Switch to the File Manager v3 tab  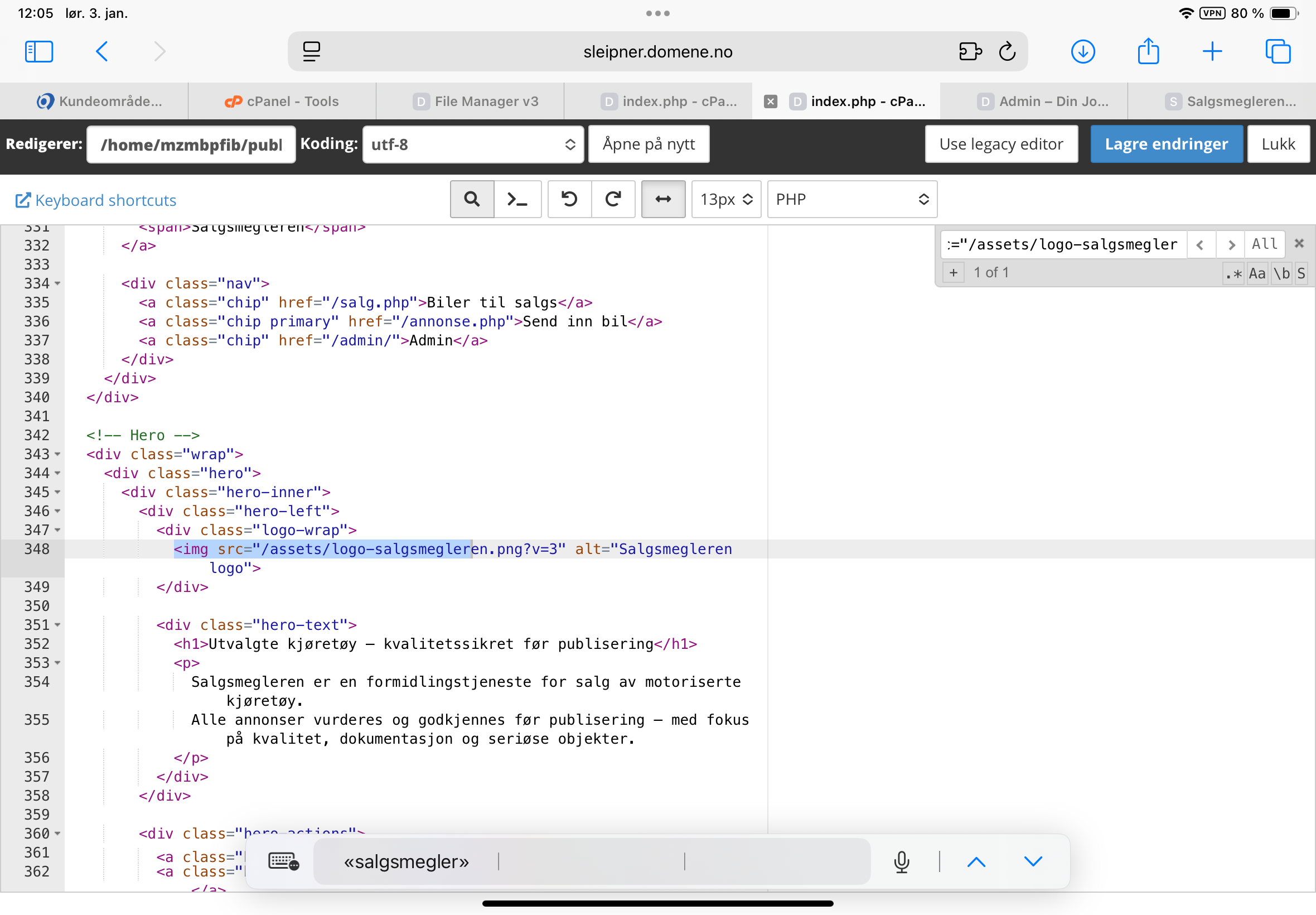pyautogui.click(x=476, y=102)
